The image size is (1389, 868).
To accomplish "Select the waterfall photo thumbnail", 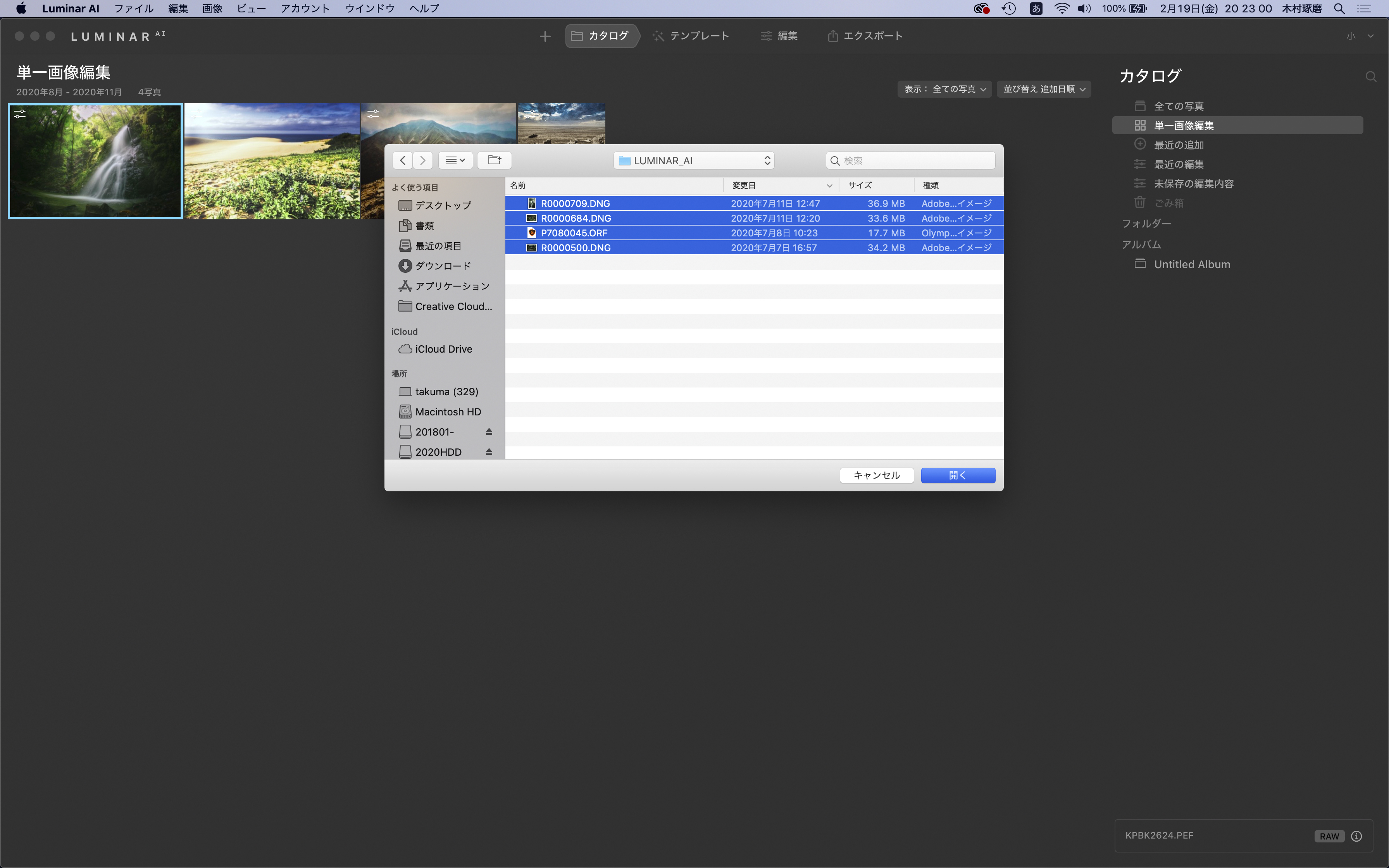I will coord(95,161).
